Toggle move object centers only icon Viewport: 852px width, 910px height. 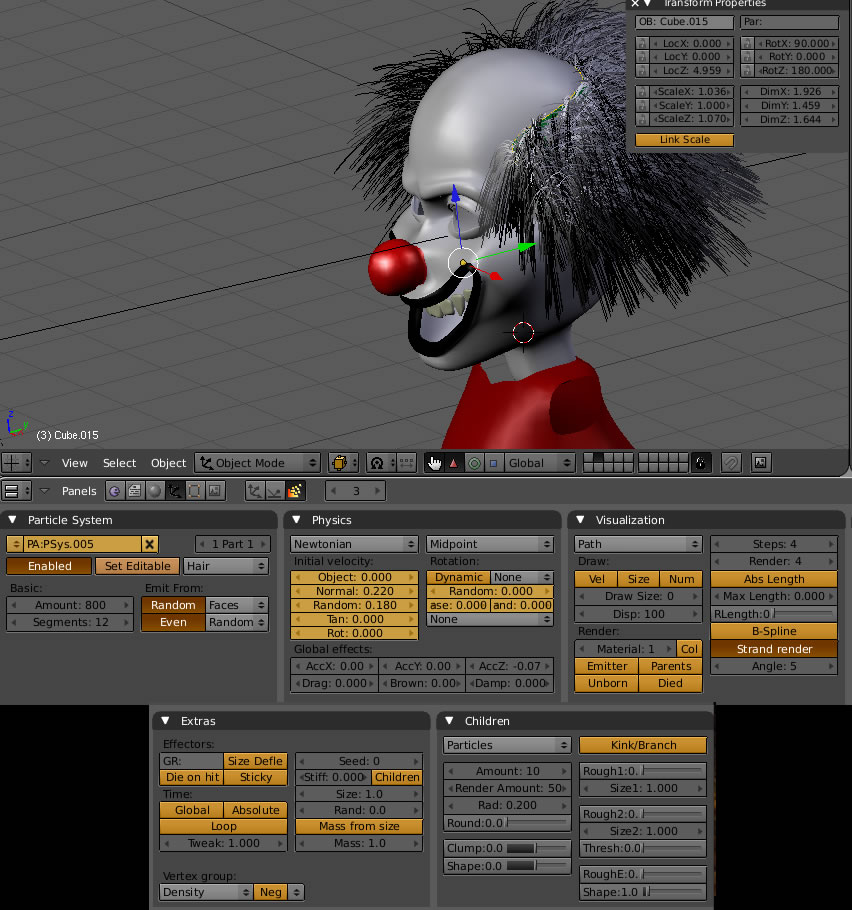pos(406,463)
